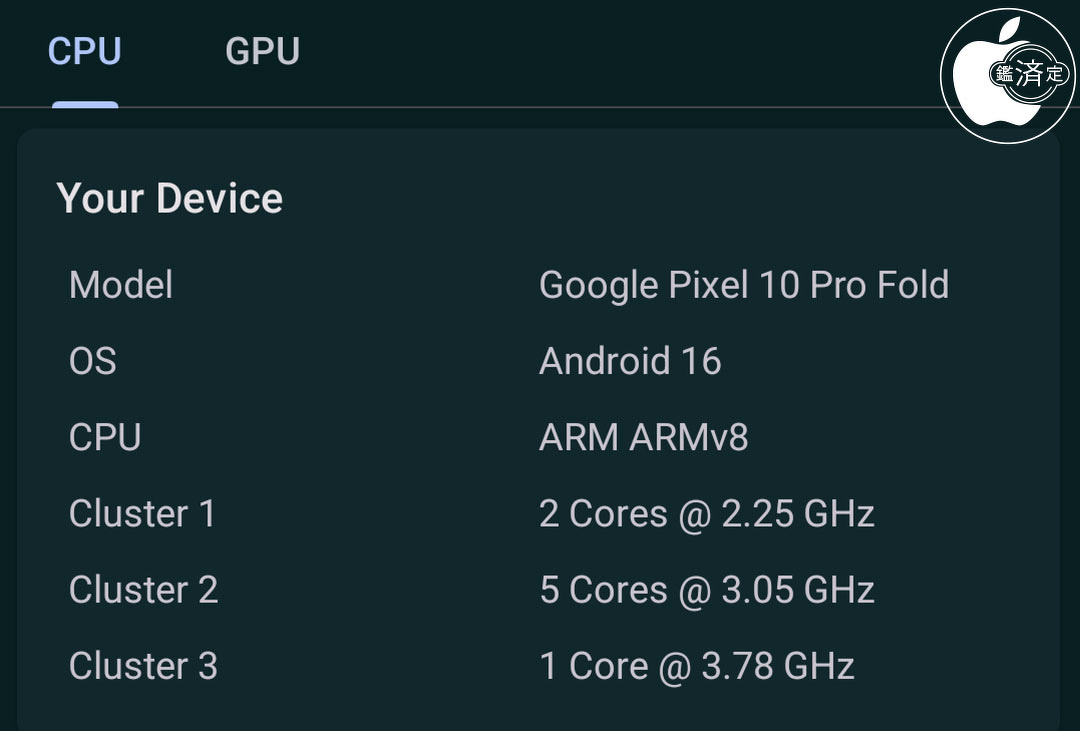Click the Your Device heading
1080x731 pixels.
tap(170, 198)
